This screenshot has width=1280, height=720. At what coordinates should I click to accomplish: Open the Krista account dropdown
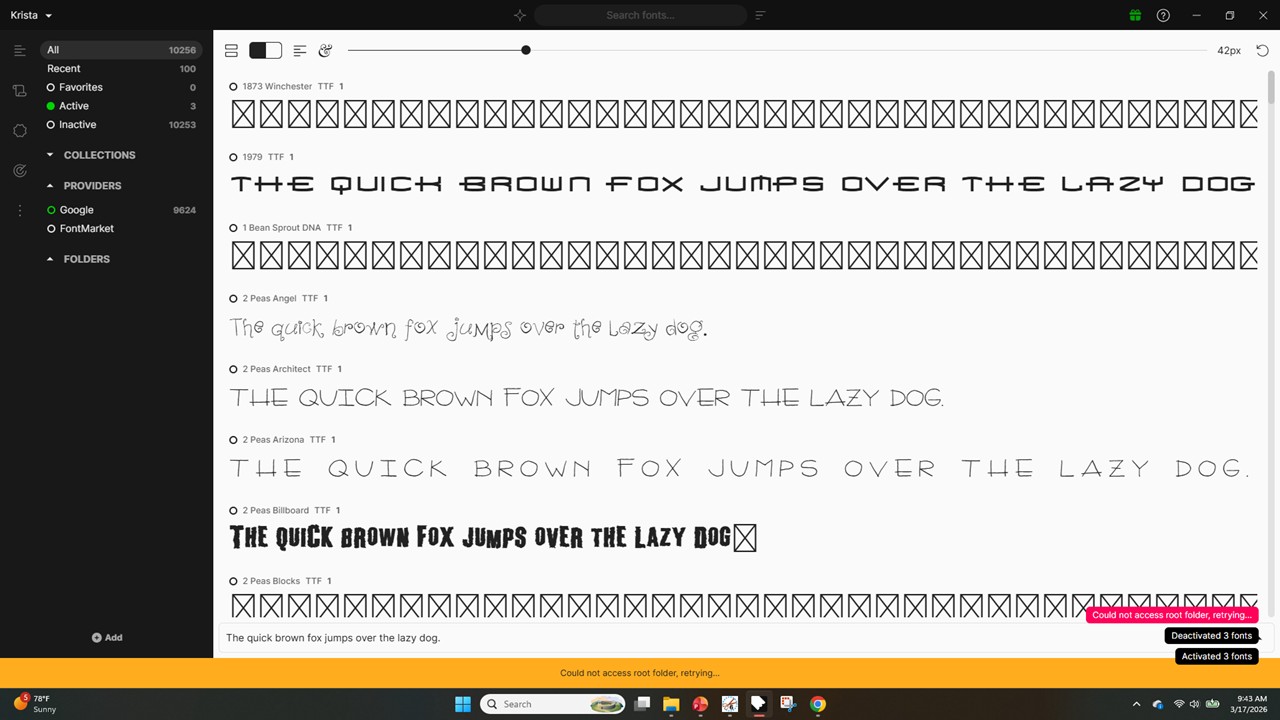click(30, 15)
